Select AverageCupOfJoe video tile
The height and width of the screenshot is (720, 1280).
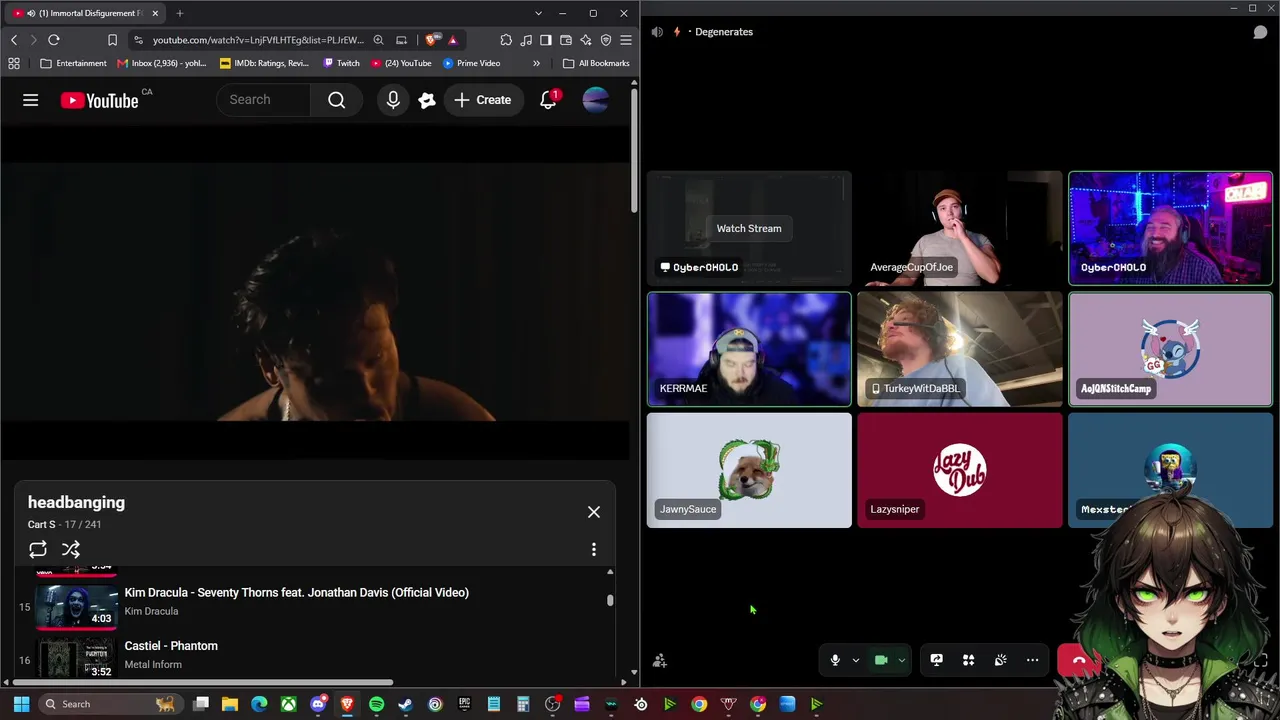click(960, 228)
